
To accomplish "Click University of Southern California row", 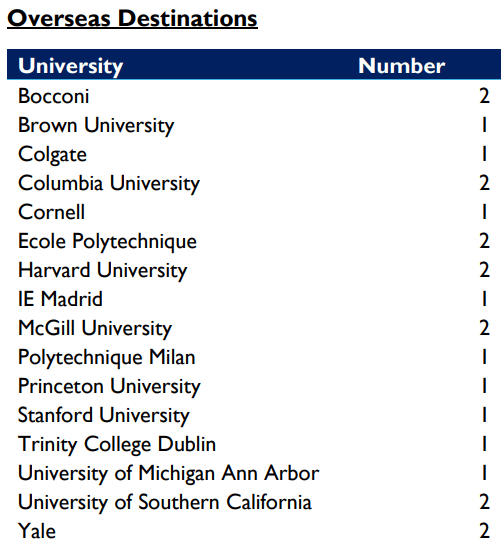I will tap(254, 502).
